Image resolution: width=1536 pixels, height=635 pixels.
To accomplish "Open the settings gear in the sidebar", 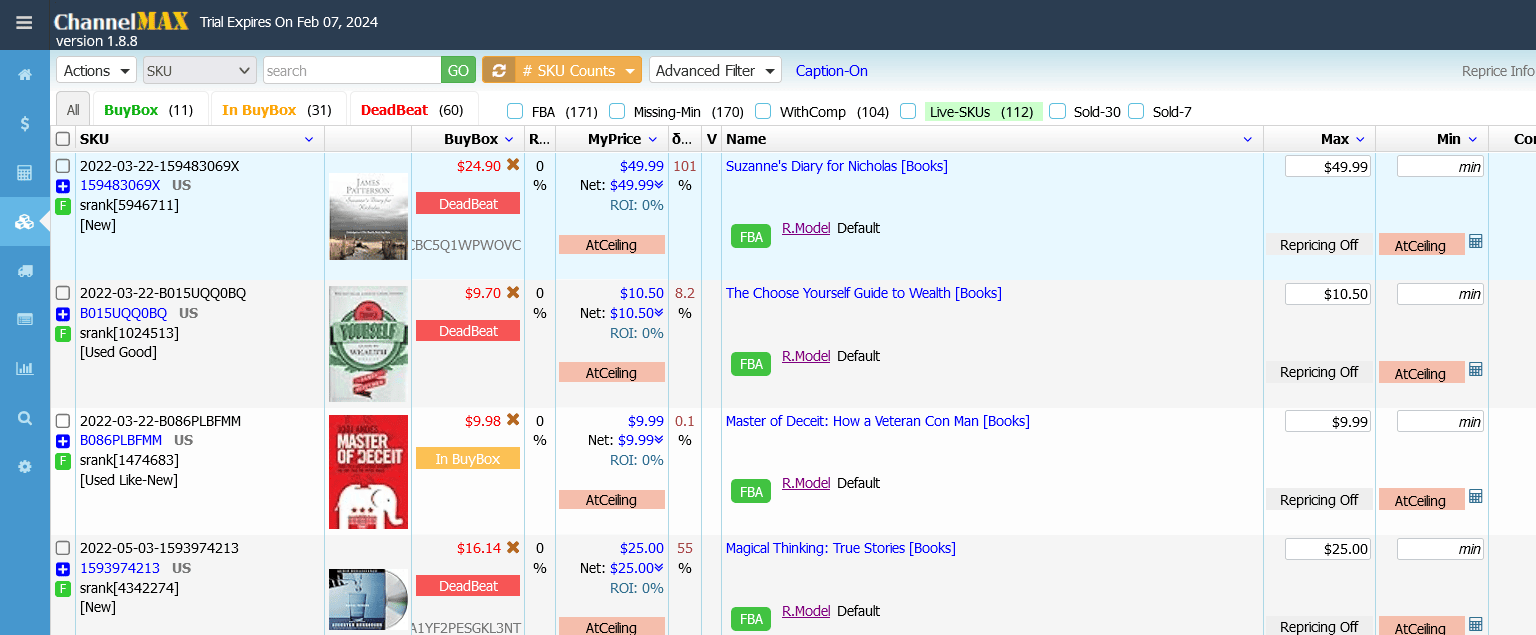I will click(24, 466).
